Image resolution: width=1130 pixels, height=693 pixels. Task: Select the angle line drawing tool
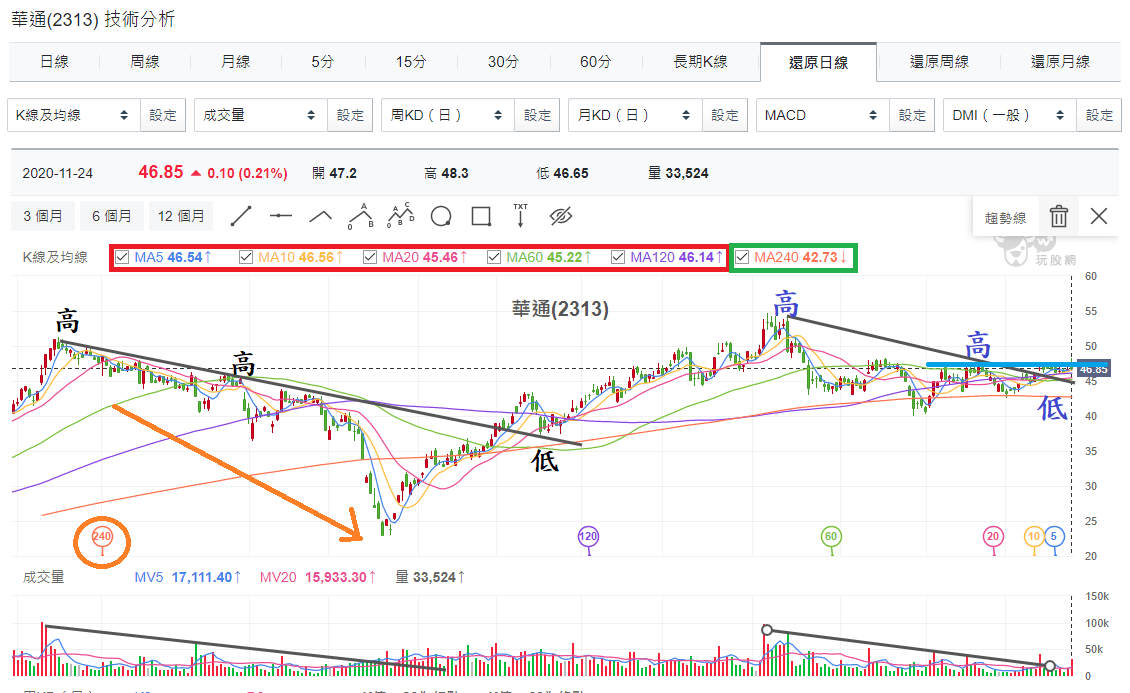coord(320,216)
